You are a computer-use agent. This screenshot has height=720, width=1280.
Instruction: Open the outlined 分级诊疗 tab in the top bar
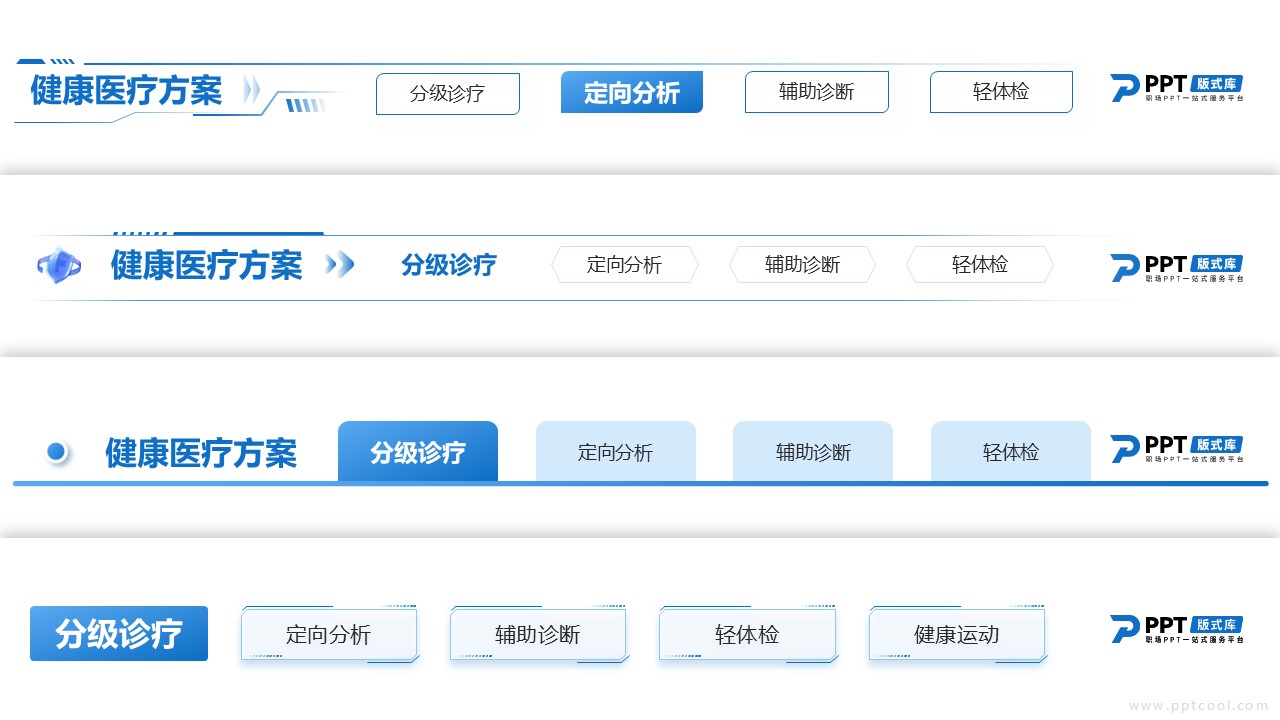[447, 94]
